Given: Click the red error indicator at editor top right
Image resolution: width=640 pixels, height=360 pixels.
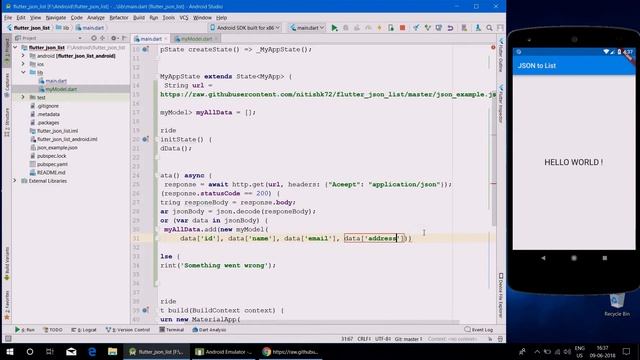Looking at the screenshot, I should pyautogui.click(x=493, y=48).
